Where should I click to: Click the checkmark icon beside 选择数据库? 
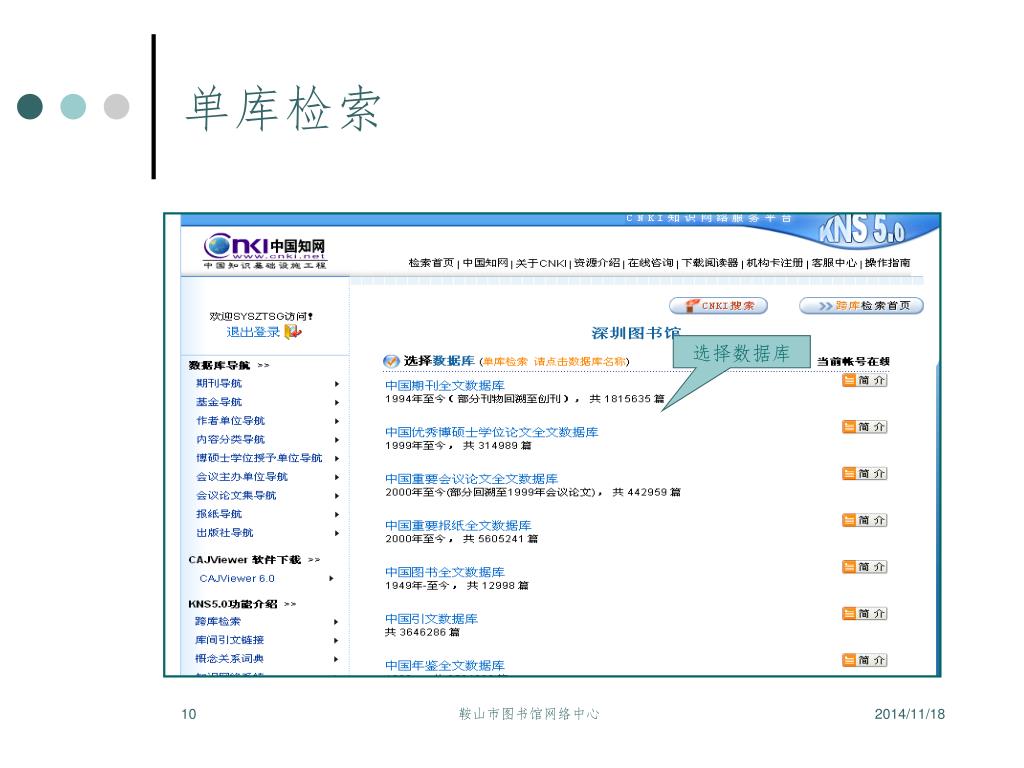click(391, 361)
